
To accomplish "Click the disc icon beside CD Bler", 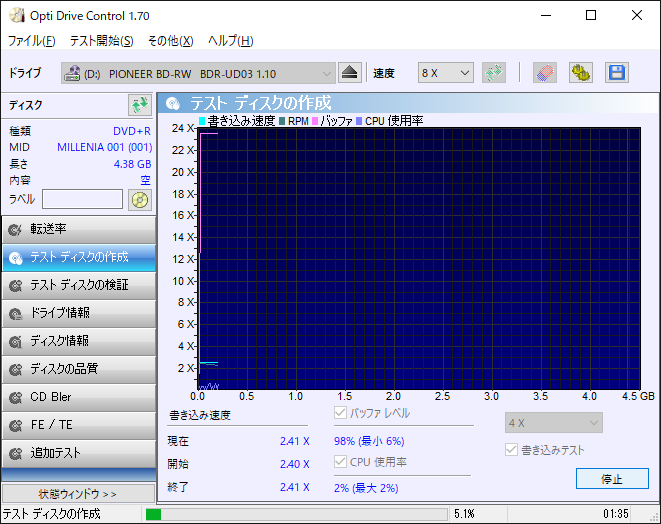I will click(16, 398).
